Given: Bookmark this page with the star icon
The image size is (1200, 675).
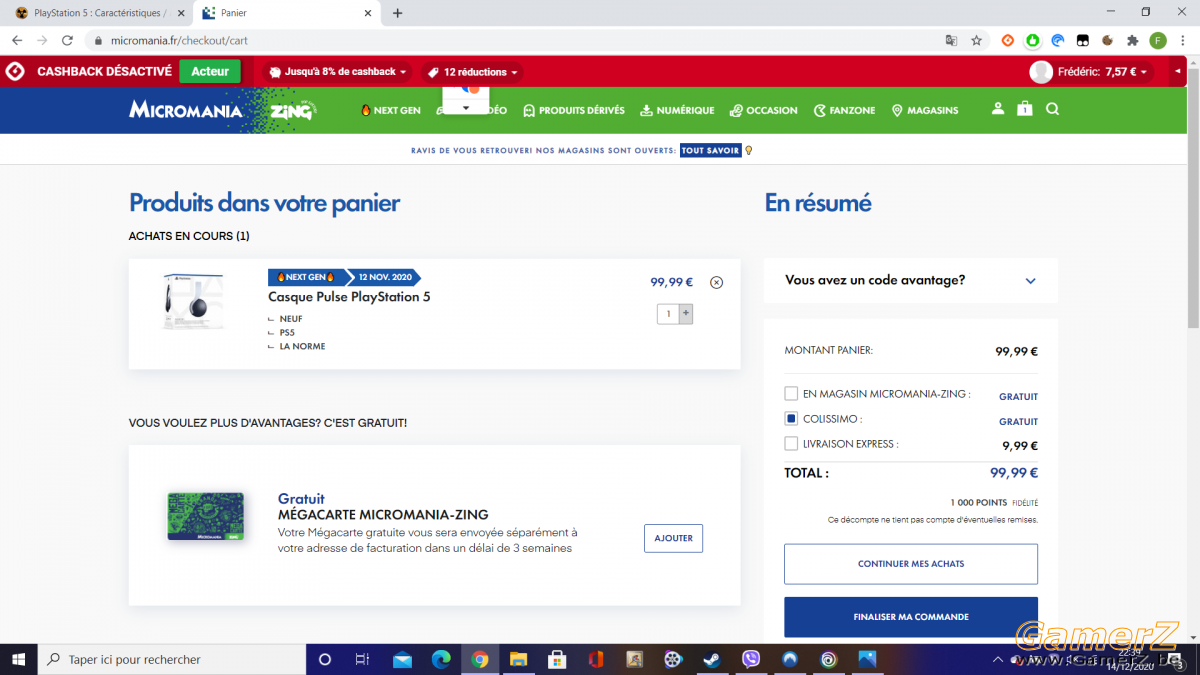Looking at the screenshot, I should [976, 41].
